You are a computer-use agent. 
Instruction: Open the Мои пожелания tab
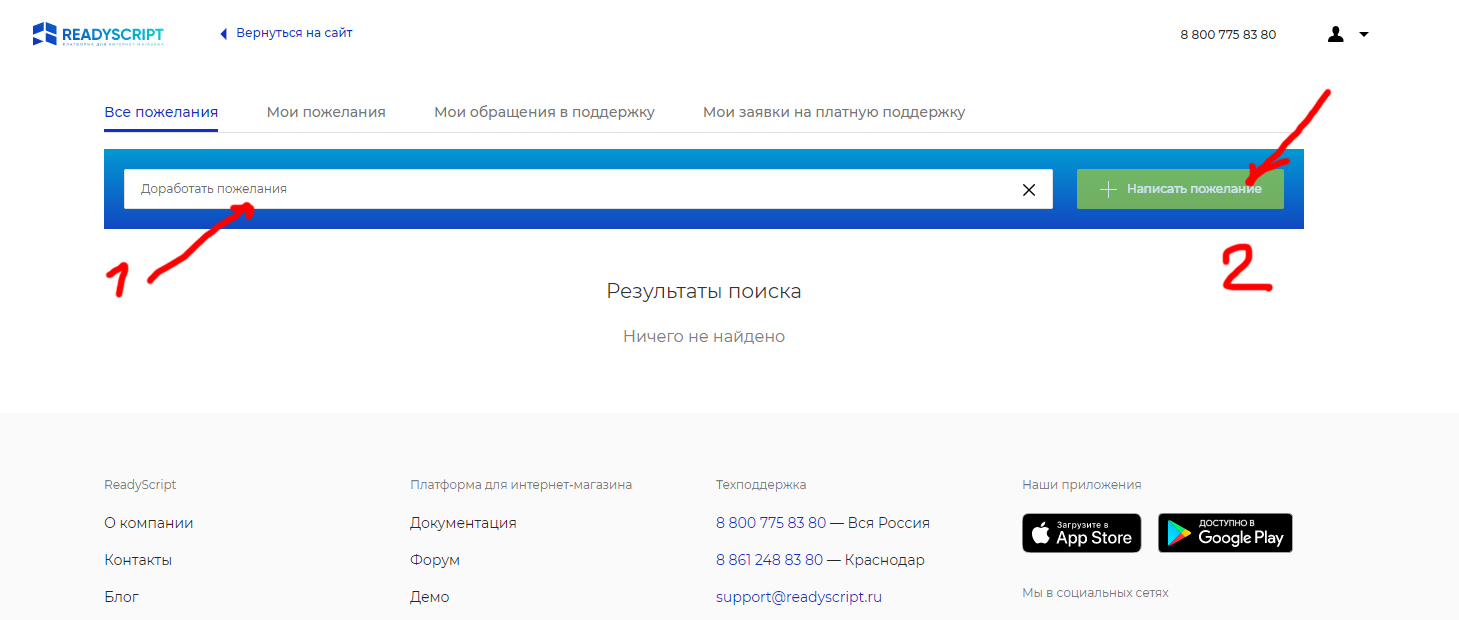[x=326, y=112]
